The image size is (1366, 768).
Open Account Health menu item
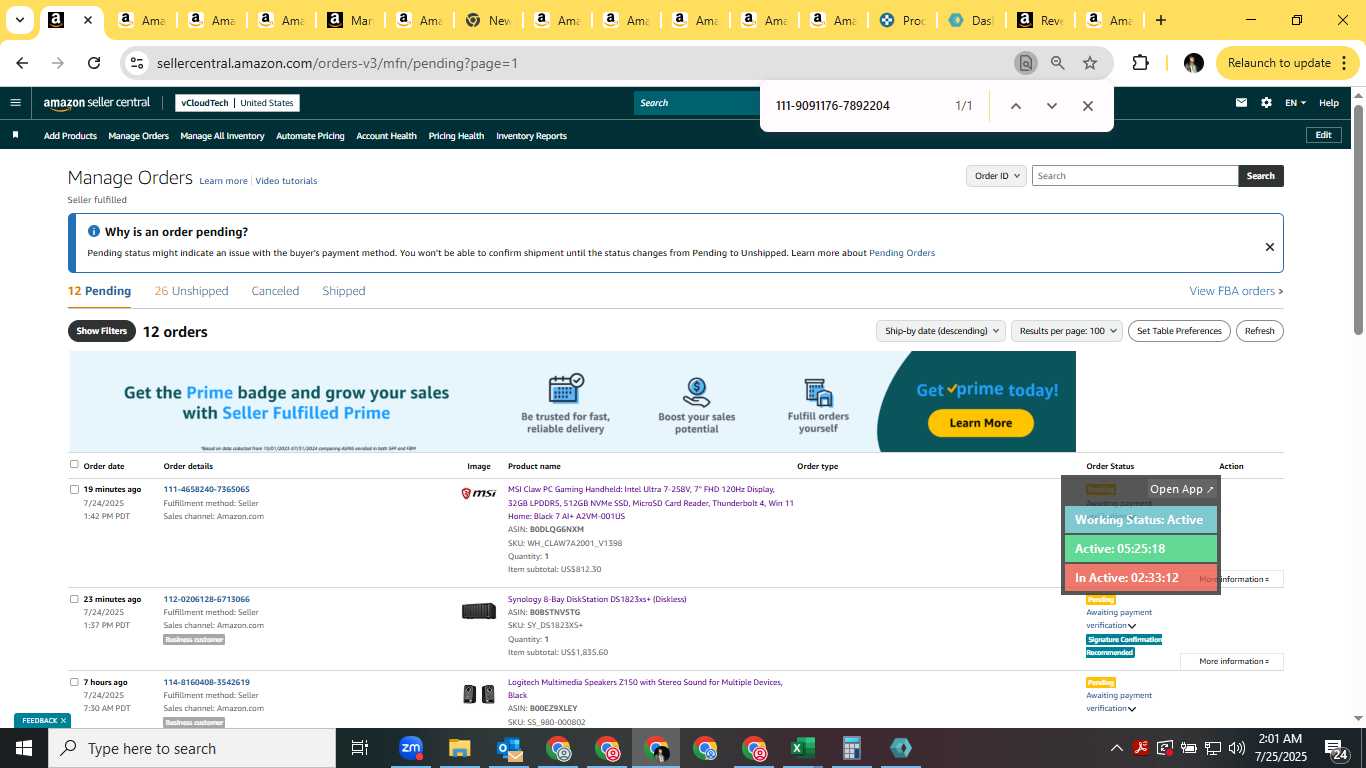click(x=386, y=136)
